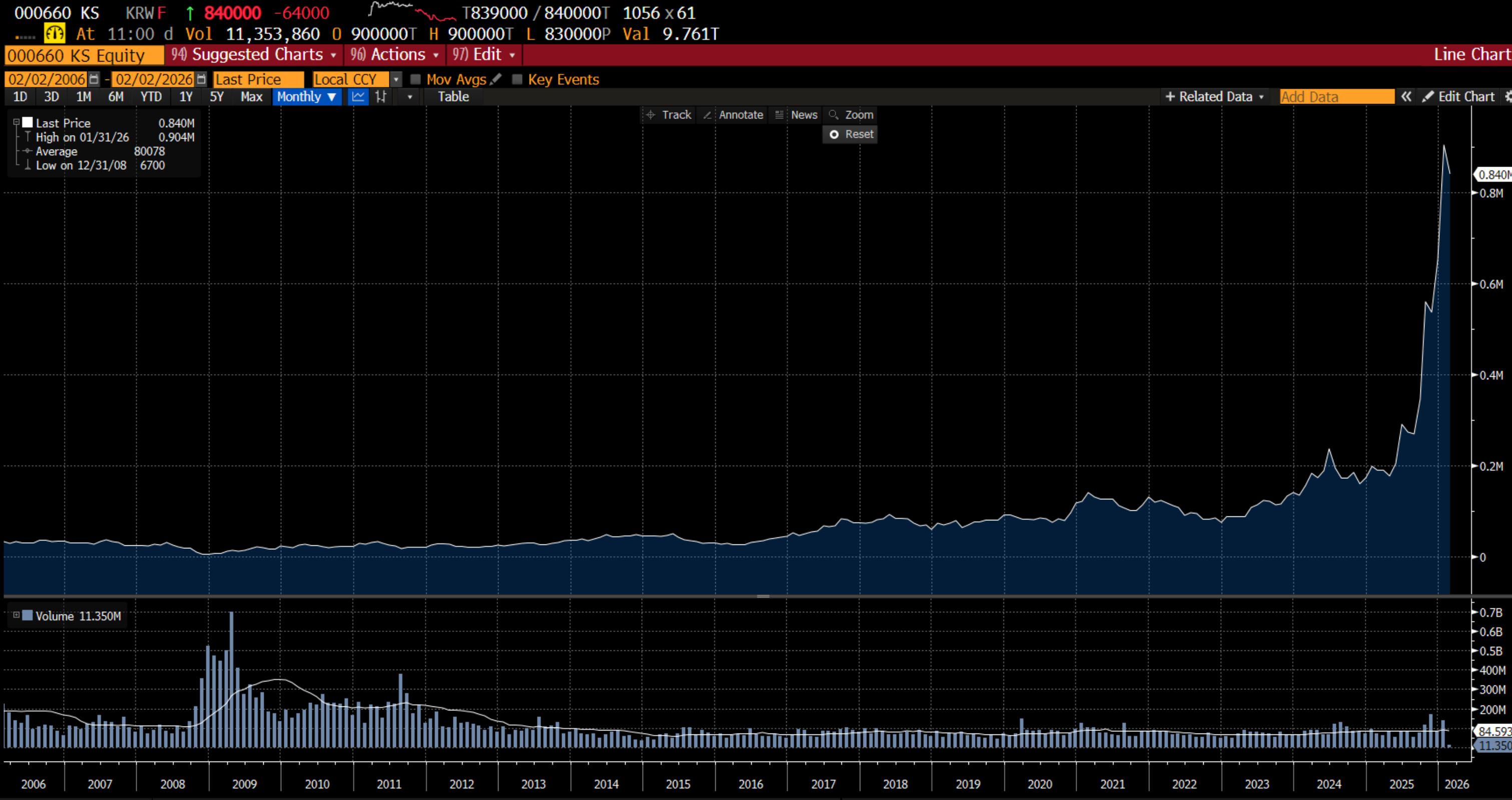
Task: Click the Mov Avgs pencil edit icon
Action: pos(496,79)
